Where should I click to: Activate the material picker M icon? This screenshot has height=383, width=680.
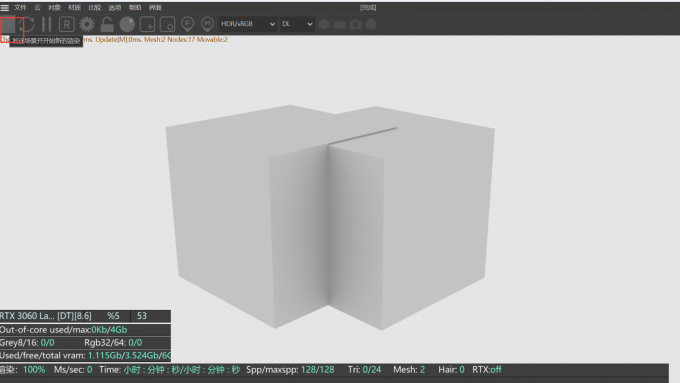pyautogui.click(x=207, y=25)
